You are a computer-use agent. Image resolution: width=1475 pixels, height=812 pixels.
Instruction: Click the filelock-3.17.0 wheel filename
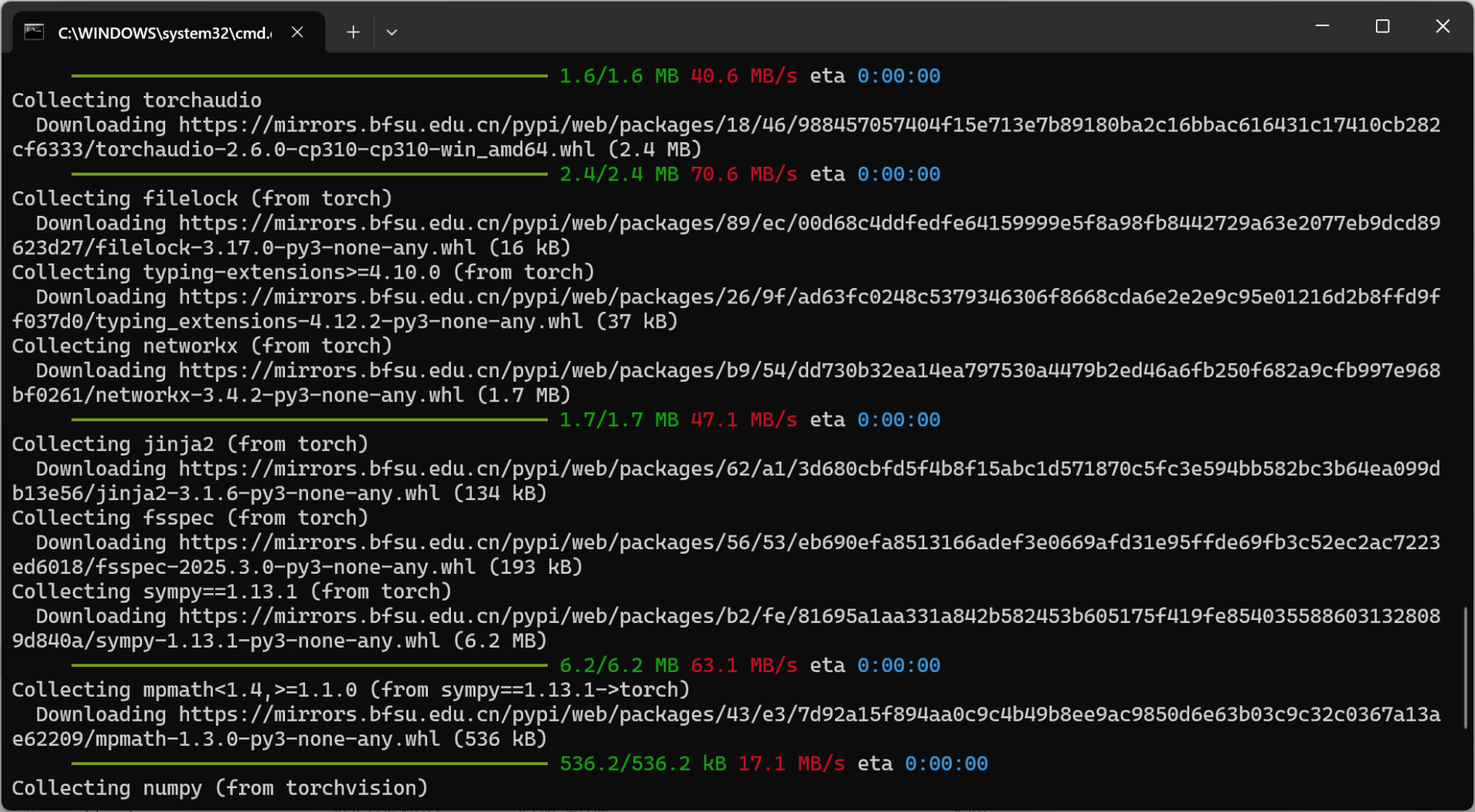286,248
